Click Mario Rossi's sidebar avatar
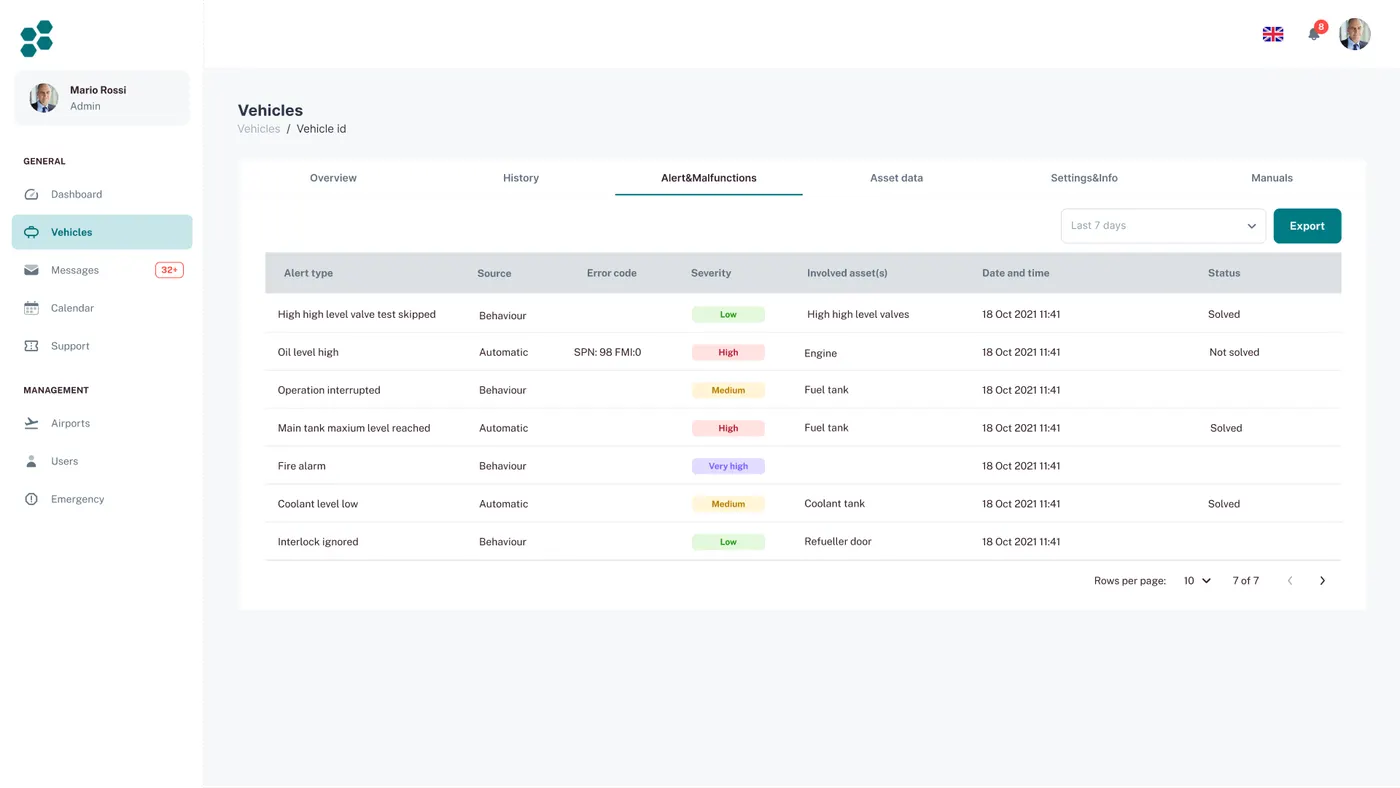 pyautogui.click(x=44, y=98)
